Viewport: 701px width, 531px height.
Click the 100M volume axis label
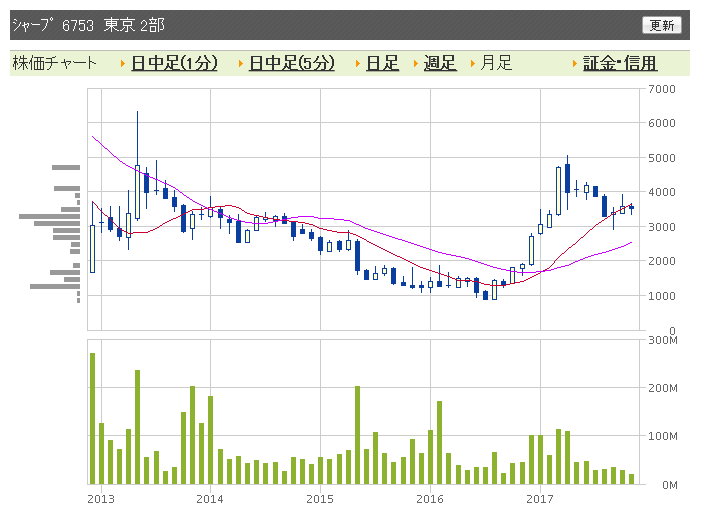663,436
